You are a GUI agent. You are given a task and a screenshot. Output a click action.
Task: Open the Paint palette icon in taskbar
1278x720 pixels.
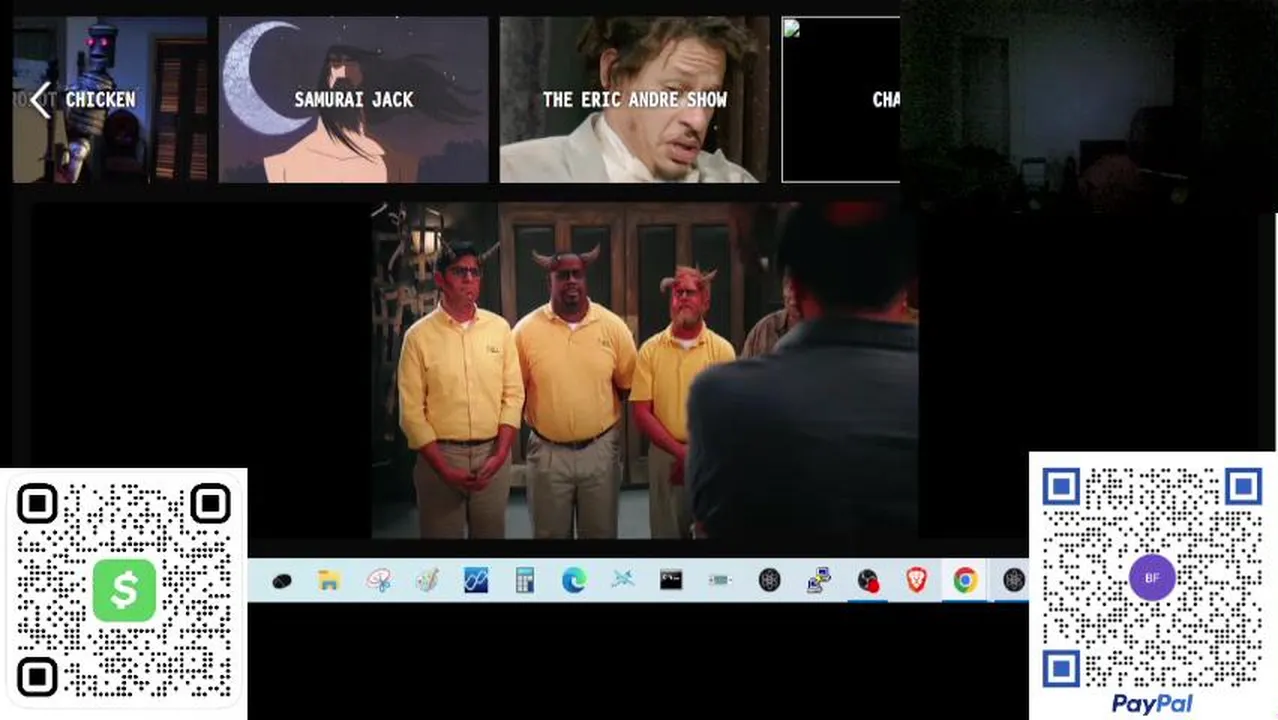pyautogui.click(x=427, y=580)
